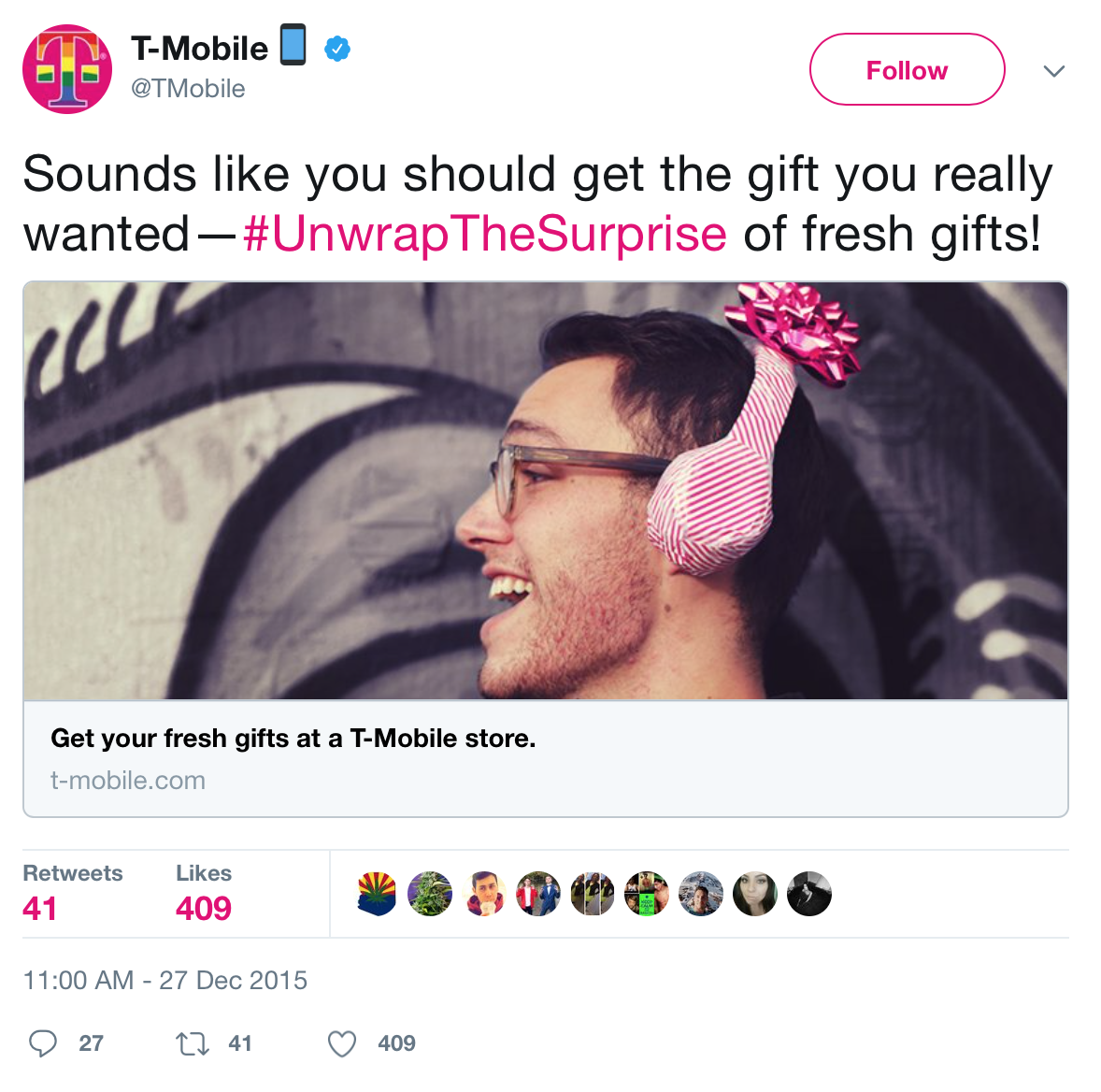This screenshot has width=1101, height=1092.
Task: Click the liker avatar with dark-haired woman
Action: (755, 894)
